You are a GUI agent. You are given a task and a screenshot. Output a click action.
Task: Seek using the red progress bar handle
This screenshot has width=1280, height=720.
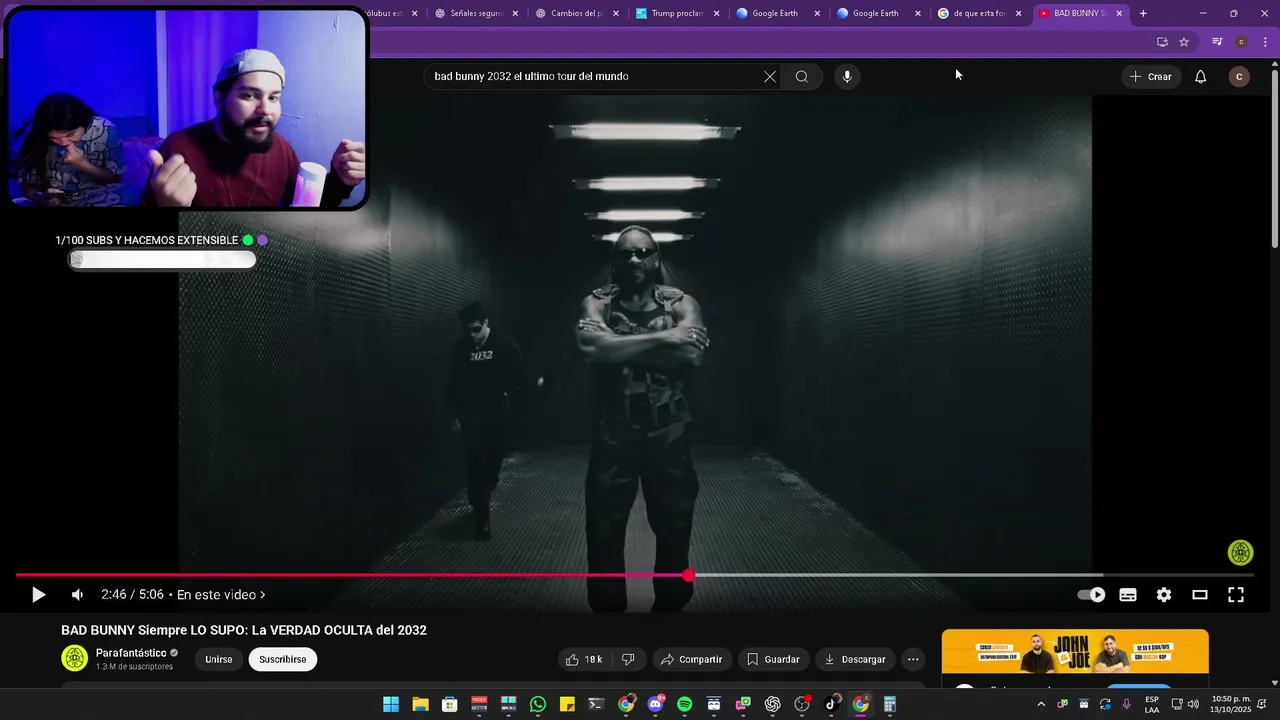[x=689, y=575]
